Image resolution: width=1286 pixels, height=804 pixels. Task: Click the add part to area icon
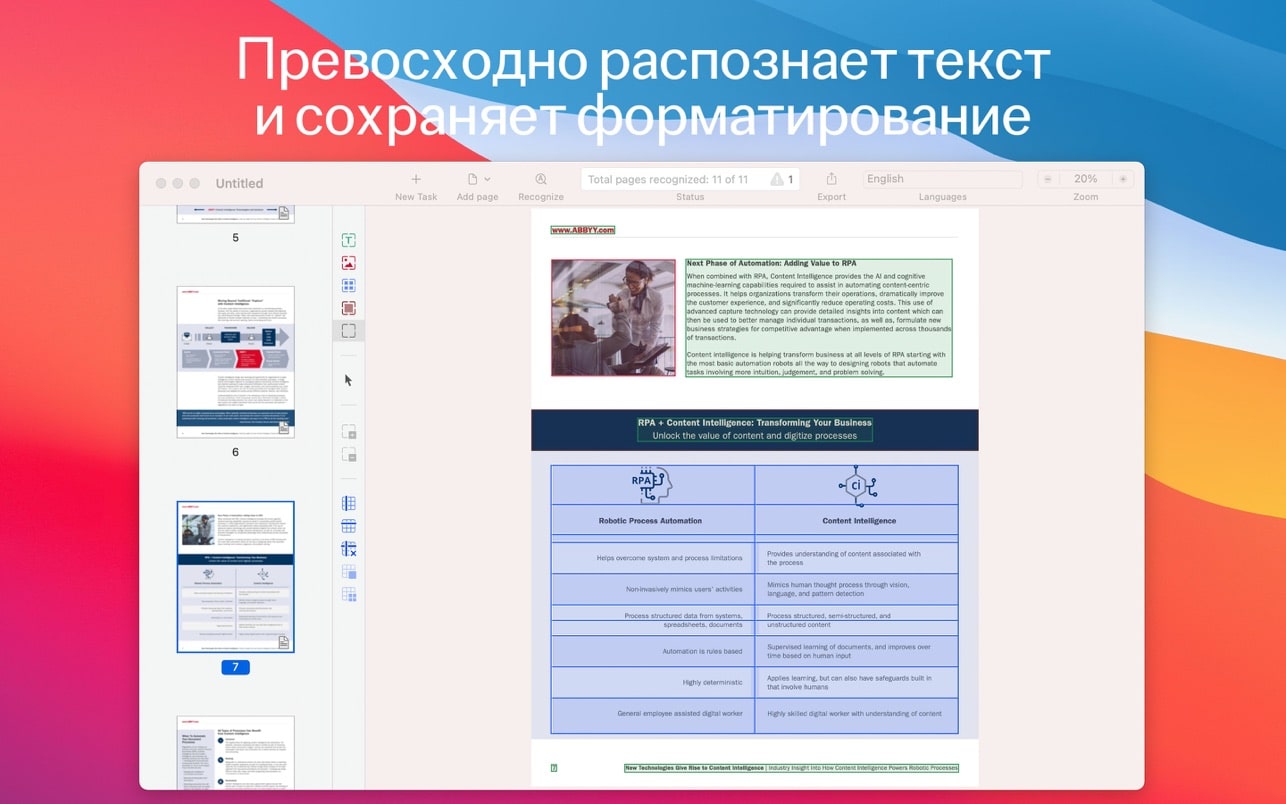348,431
